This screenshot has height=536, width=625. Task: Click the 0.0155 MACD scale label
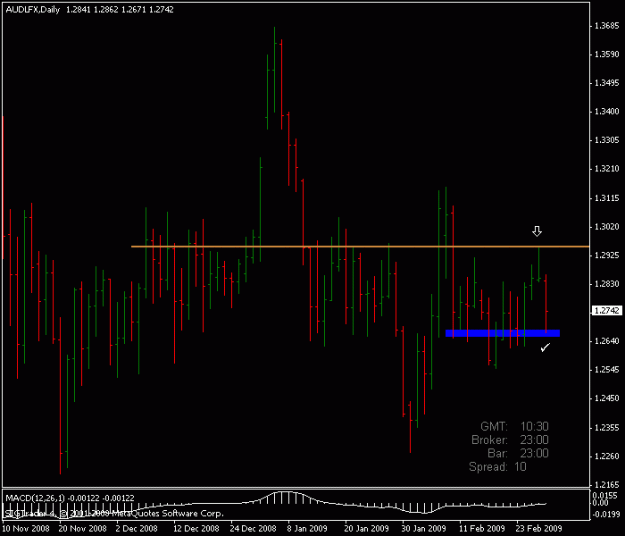point(605,496)
